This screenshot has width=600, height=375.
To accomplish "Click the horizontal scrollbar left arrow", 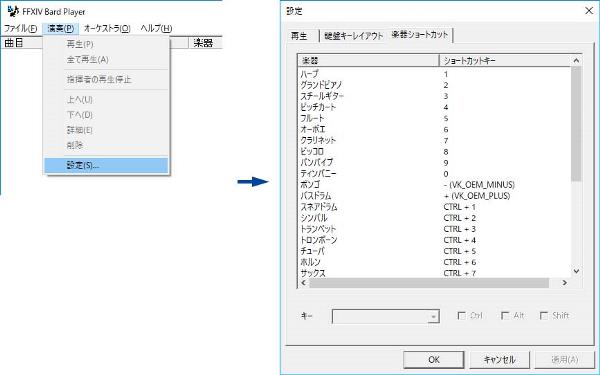I will click(x=303, y=283).
